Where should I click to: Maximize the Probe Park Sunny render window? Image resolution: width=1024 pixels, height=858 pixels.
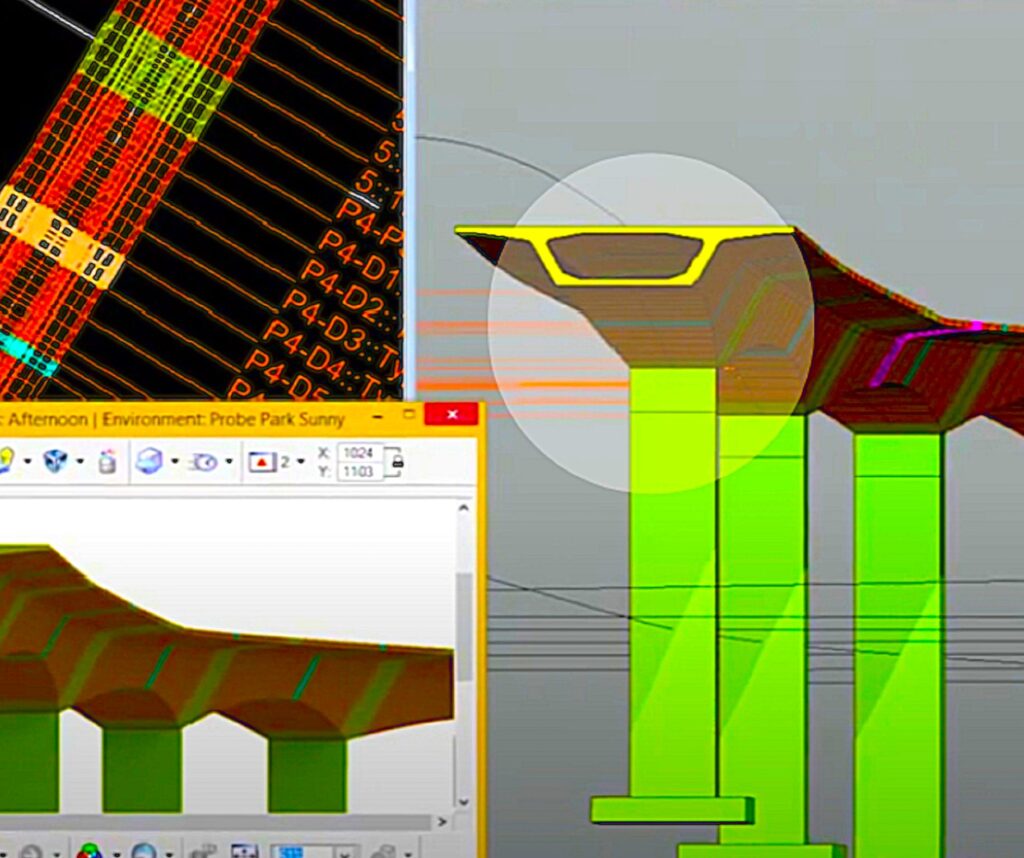[409, 414]
